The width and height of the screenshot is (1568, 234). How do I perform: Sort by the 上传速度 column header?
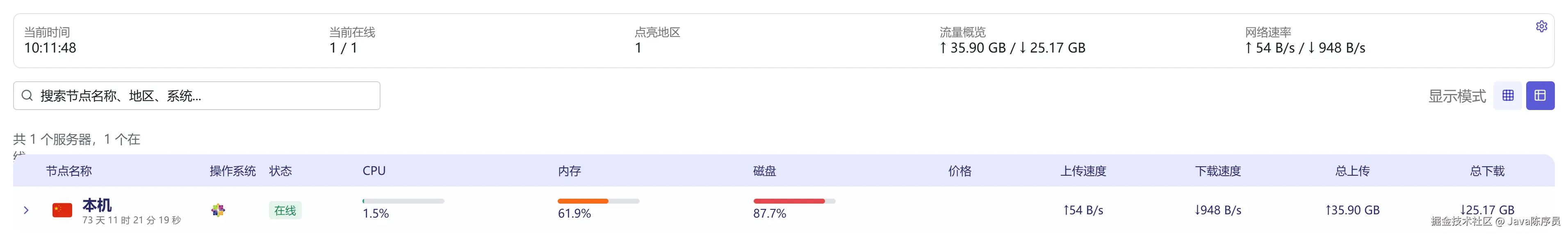coord(1083,171)
